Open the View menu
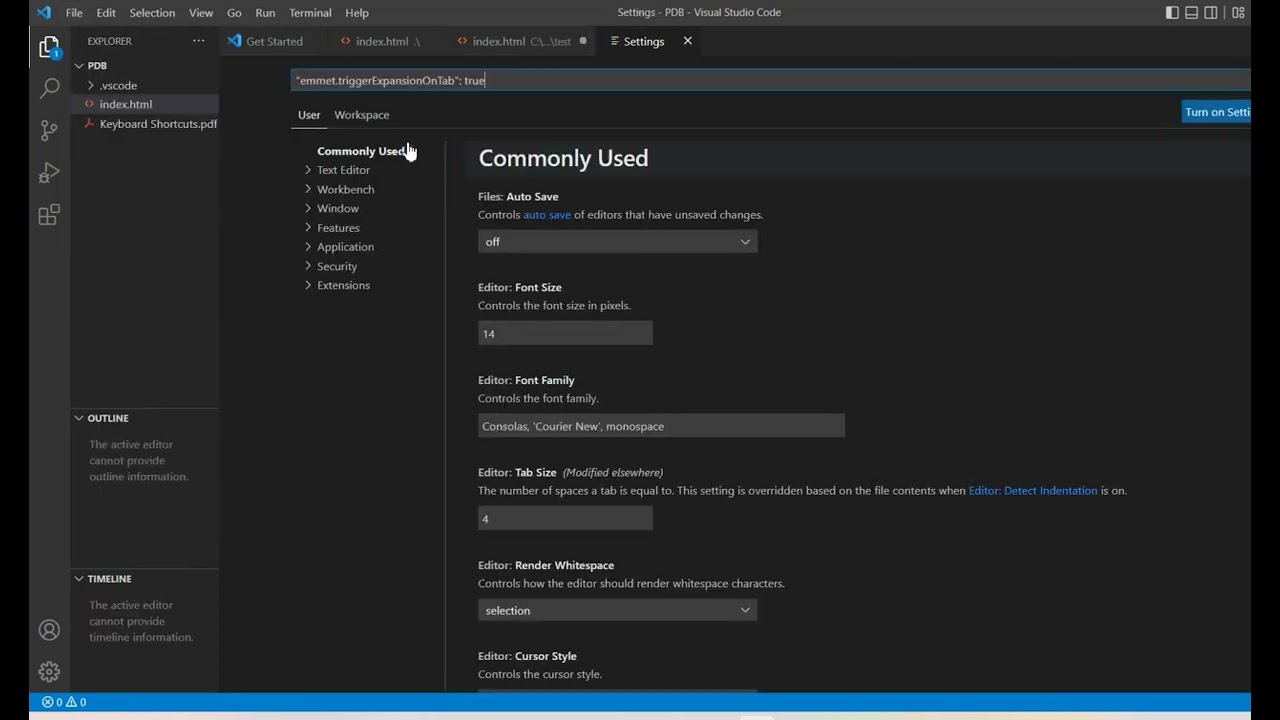Viewport: 1280px width, 720px height. [x=201, y=13]
